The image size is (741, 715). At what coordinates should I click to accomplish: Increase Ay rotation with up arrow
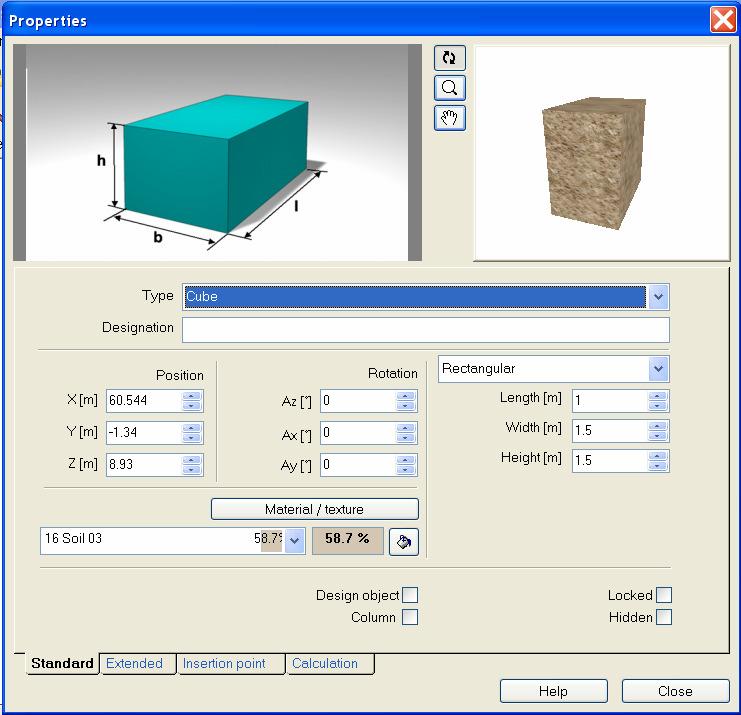pyautogui.click(x=405, y=460)
